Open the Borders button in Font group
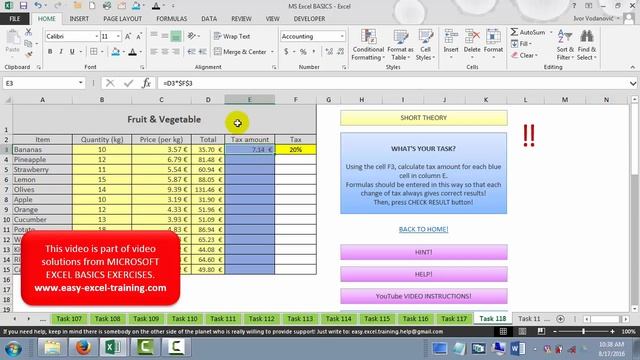The height and width of the screenshot is (360, 640). tap(93, 52)
